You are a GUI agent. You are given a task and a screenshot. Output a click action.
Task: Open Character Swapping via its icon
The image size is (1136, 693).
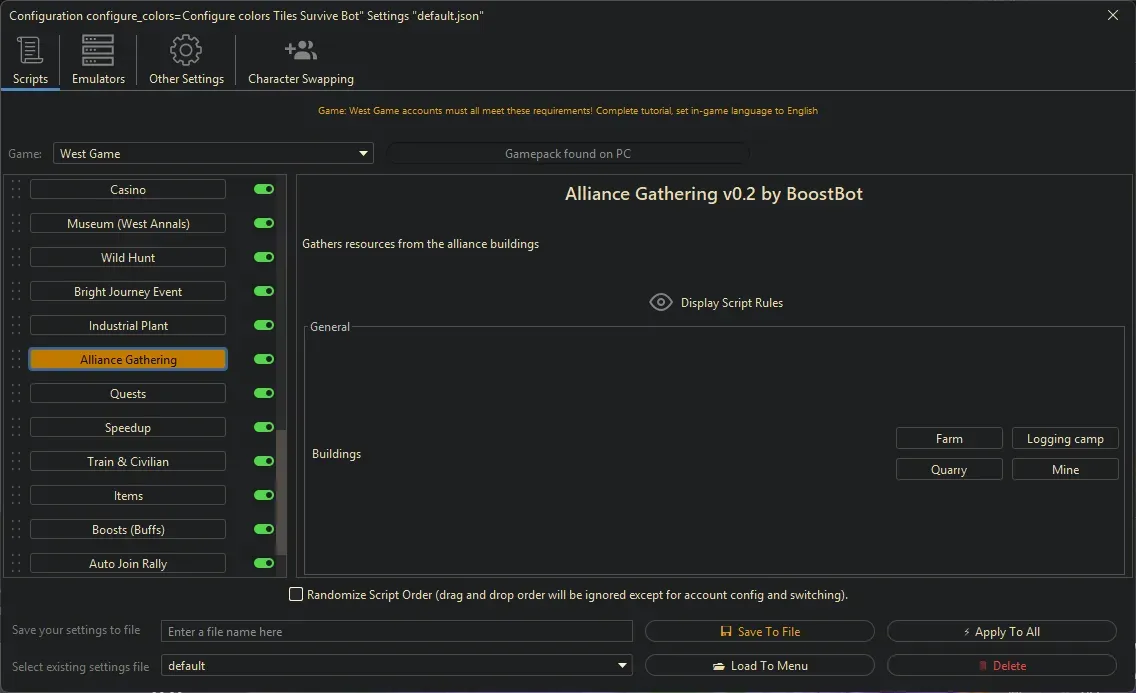[x=300, y=49]
